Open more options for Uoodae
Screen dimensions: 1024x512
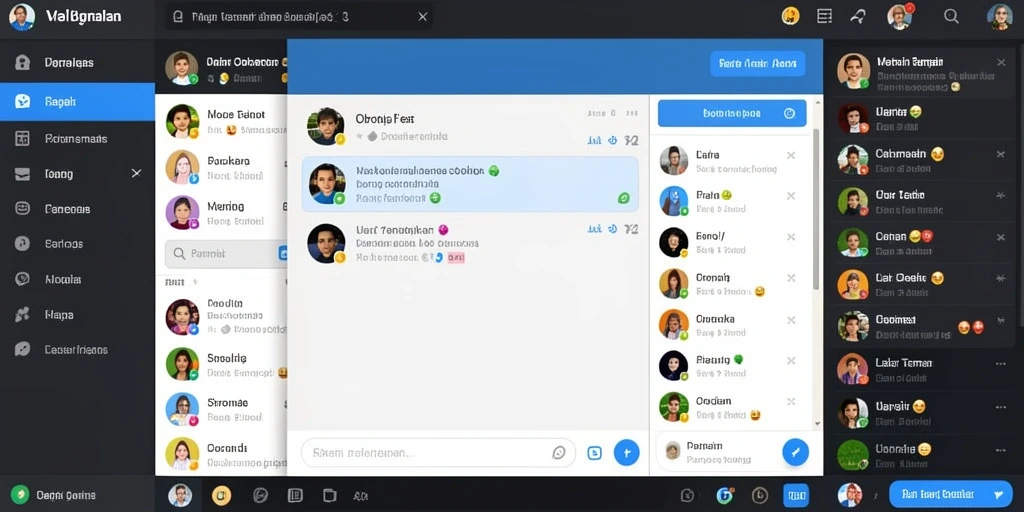click(x=1000, y=450)
